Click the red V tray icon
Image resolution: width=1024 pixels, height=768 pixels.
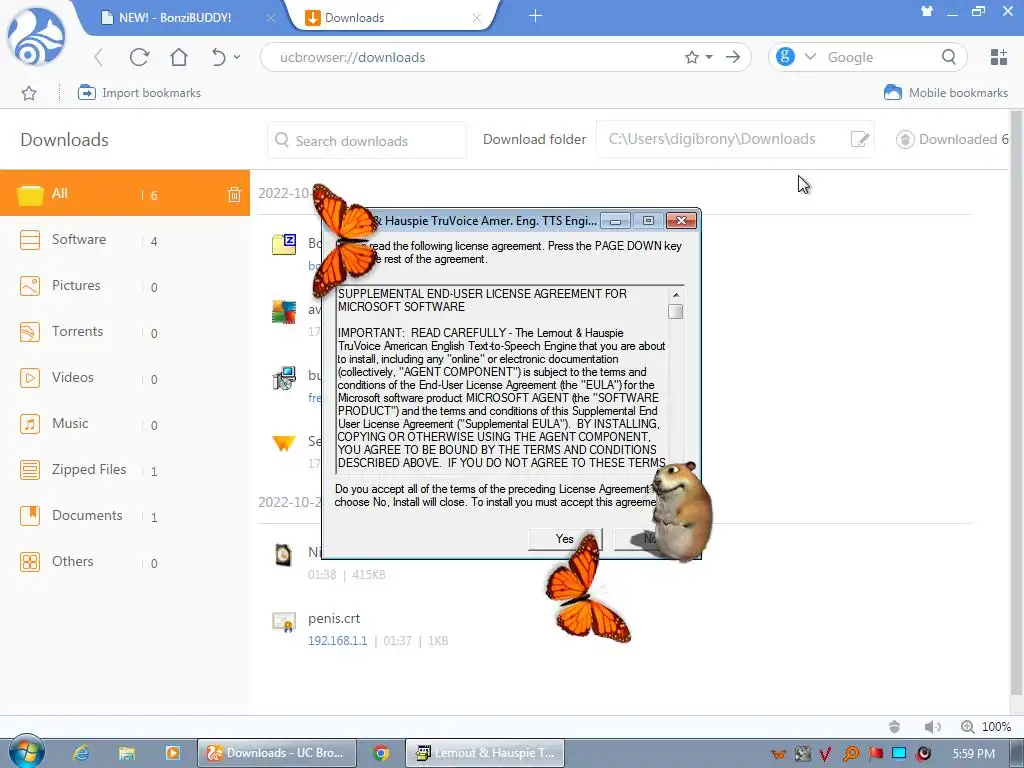click(x=825, y=754)
